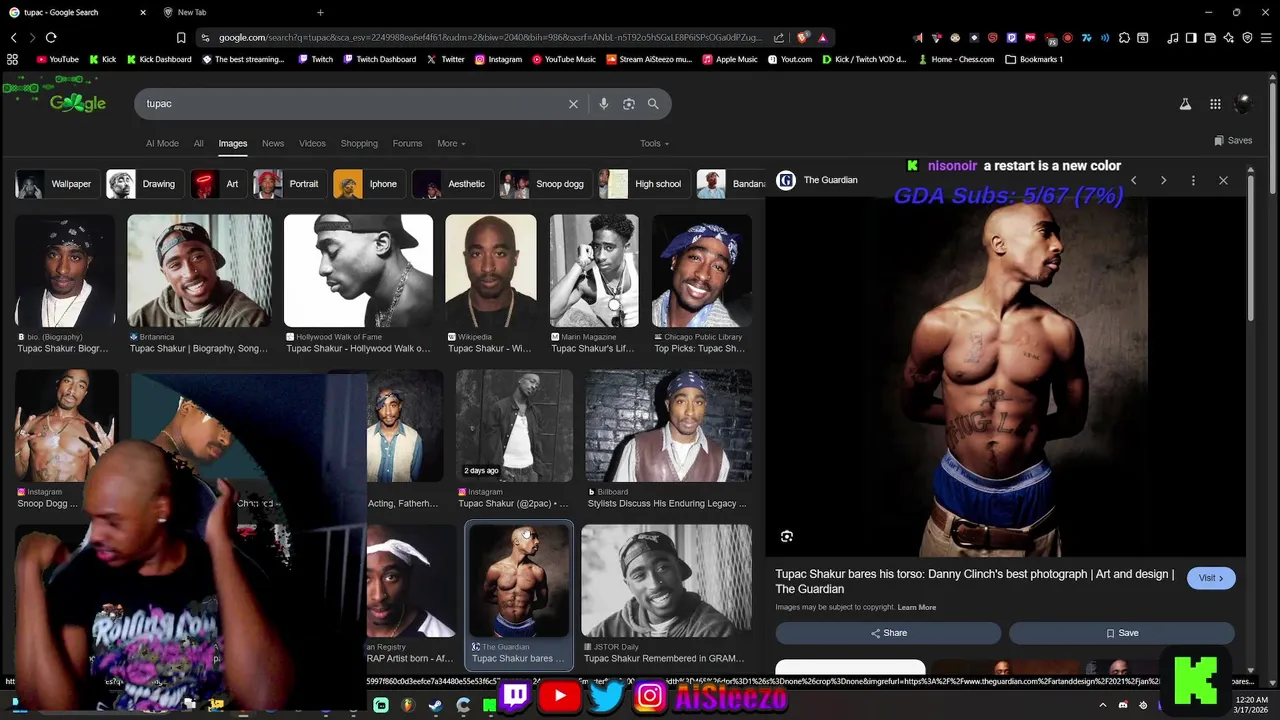Search inside the image with the lens icon
This screenshot has height=720, width=1280.
pyautogui.click(x=787, y=537)
